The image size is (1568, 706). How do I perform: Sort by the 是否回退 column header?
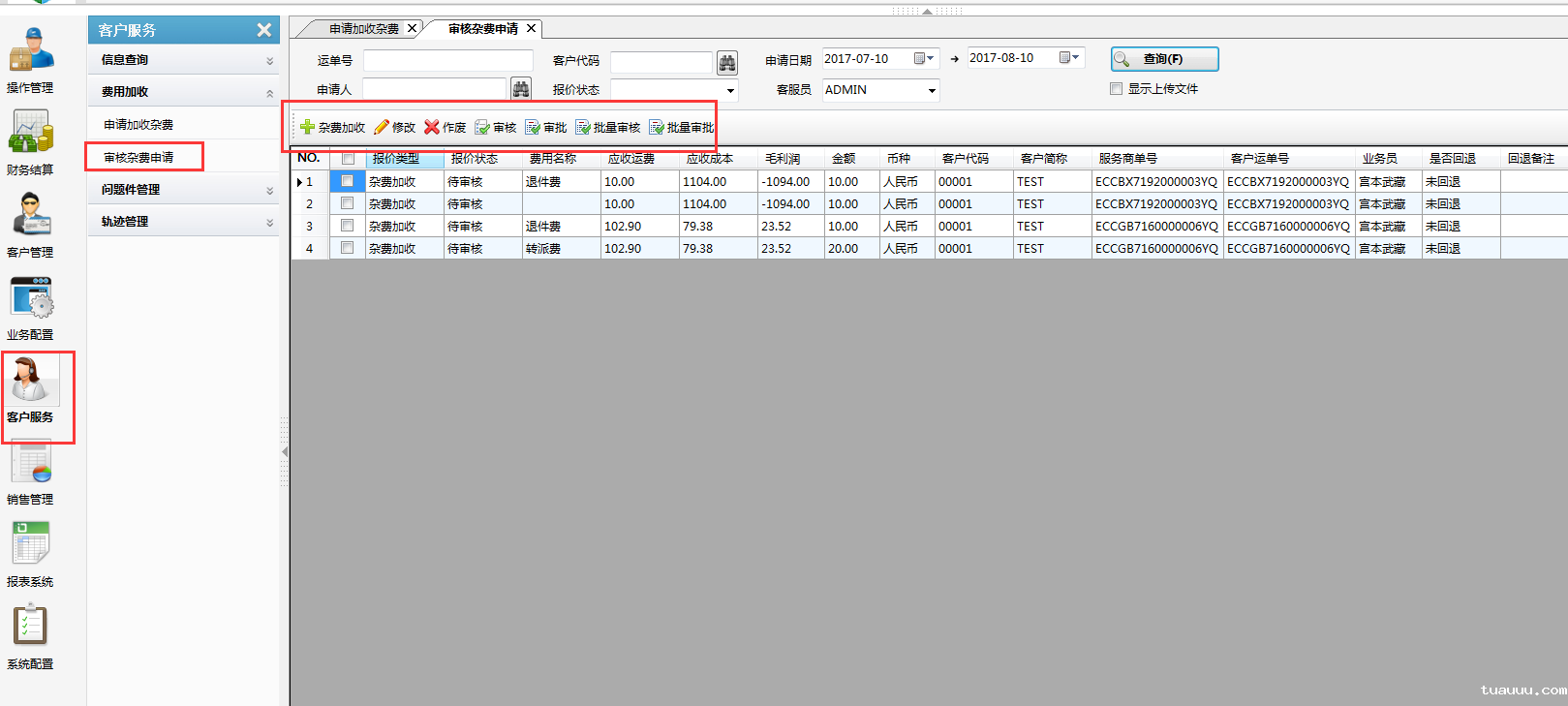tap(1461, 158)
